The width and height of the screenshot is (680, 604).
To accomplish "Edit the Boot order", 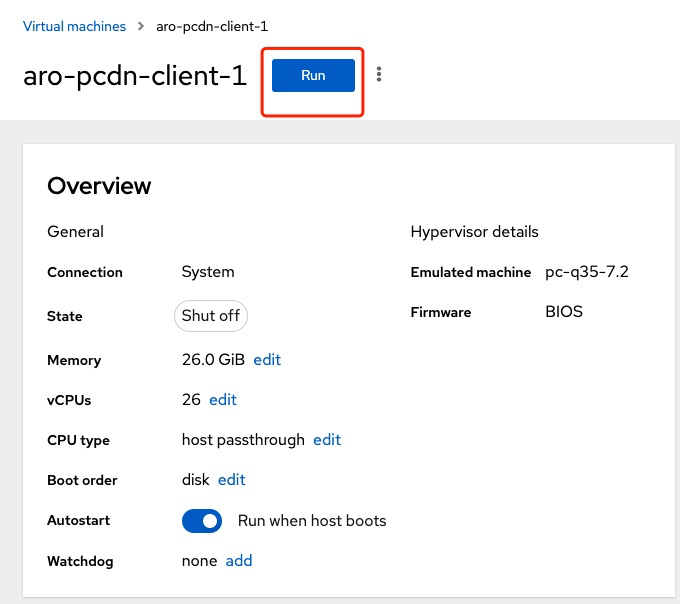I will pyautogui.click(x=231, y=480).
